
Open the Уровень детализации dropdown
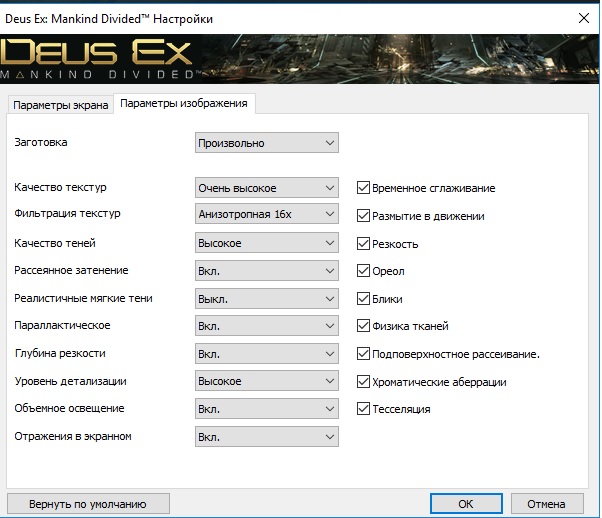point(266,381)
